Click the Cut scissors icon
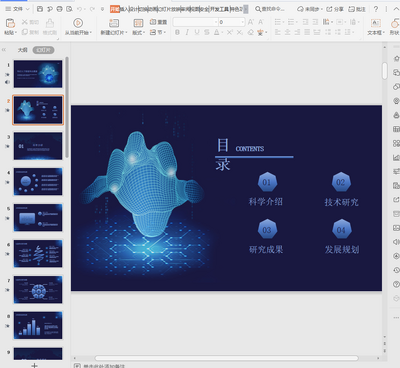Image resolution: width=400 pixels, height=368 pixels. [25, 22]
